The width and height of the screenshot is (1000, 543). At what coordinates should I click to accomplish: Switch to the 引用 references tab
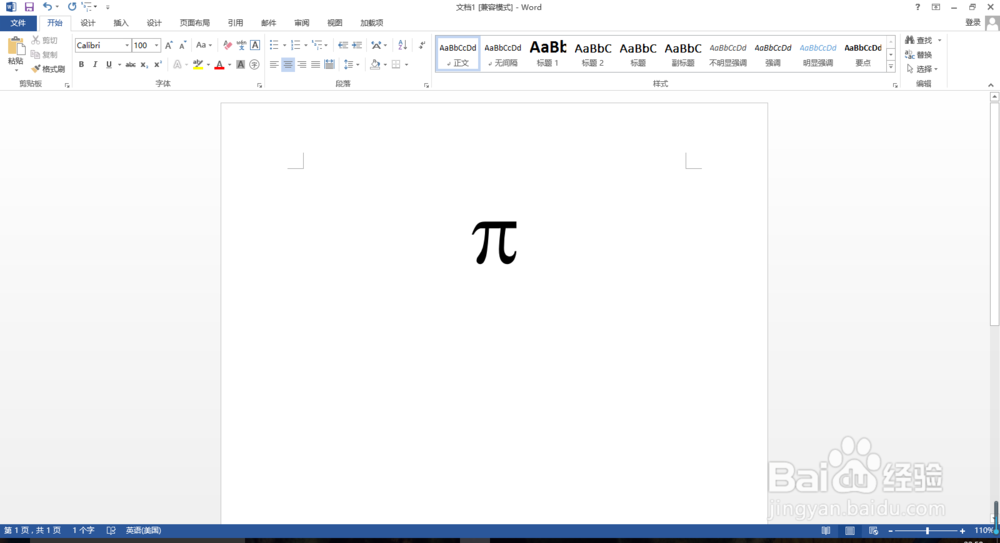(235, 23)
